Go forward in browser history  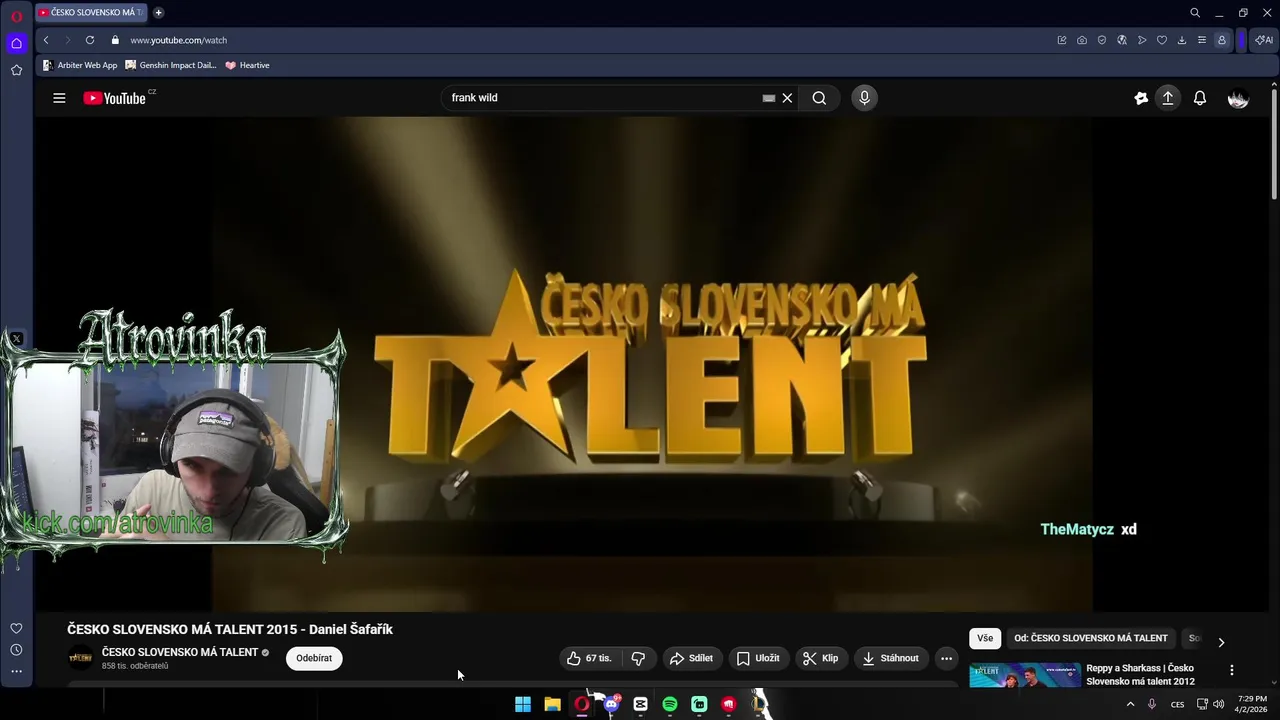tap(68, 40)
